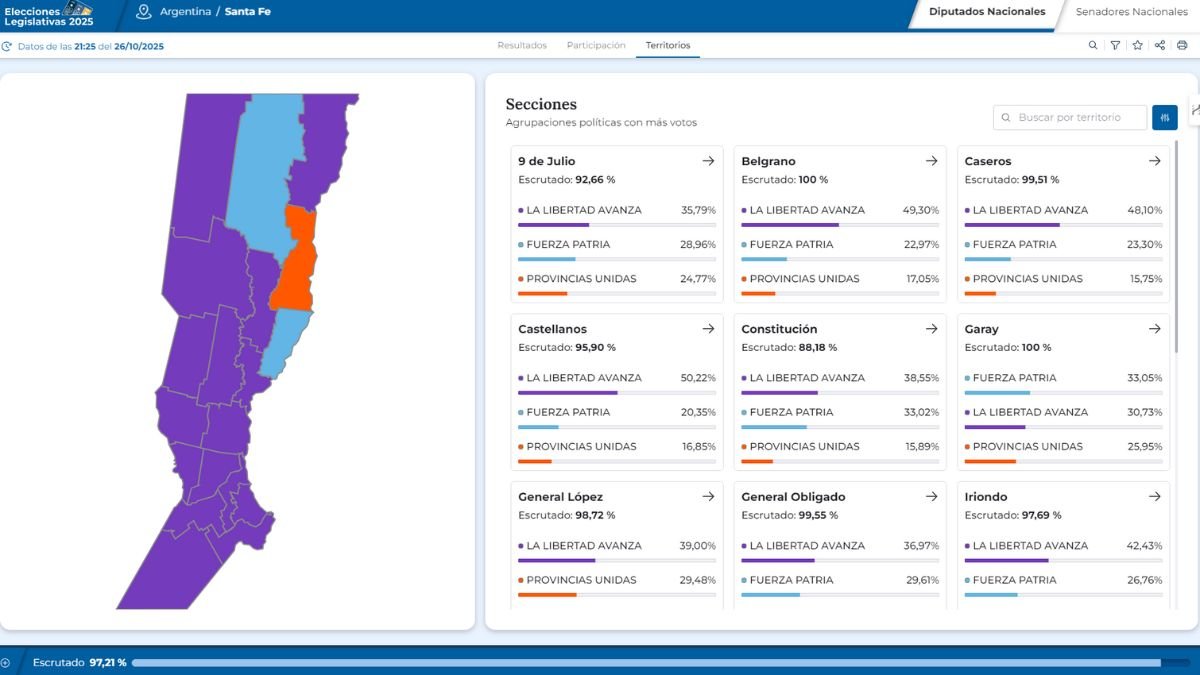
Task: Click the Argentina breadcrumb link
Action: (x=185, y=12)
